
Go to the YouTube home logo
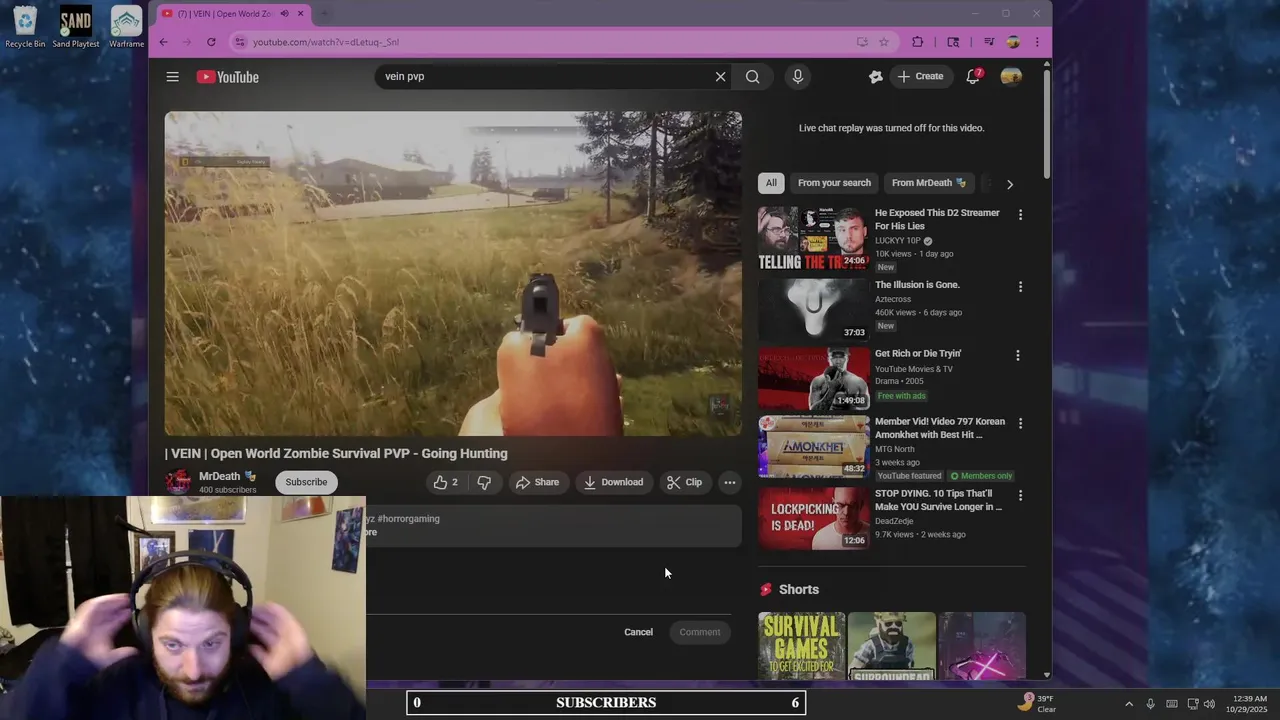point(228,77)
